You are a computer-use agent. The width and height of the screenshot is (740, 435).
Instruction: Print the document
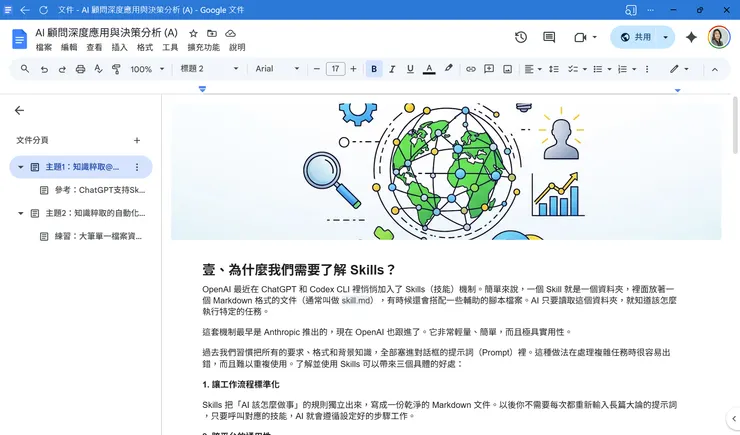80,69
